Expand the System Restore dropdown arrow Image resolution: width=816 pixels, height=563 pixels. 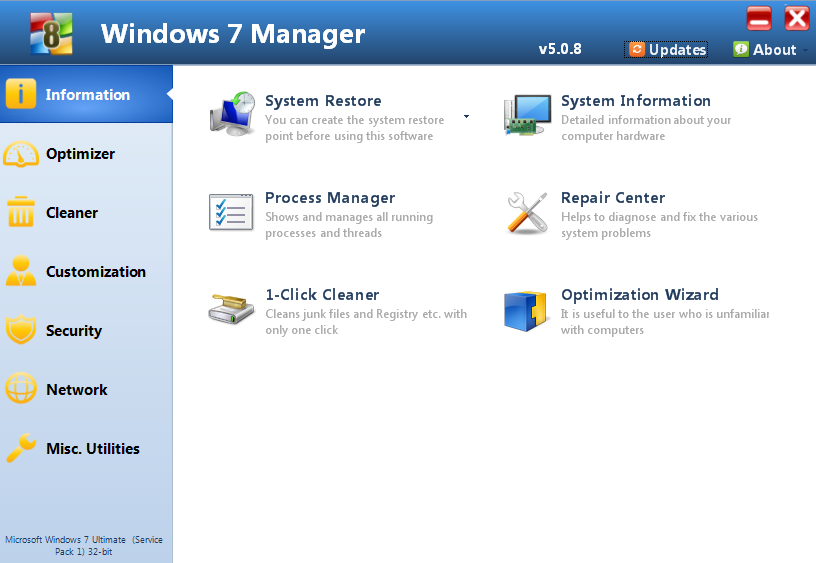(466, 117)
